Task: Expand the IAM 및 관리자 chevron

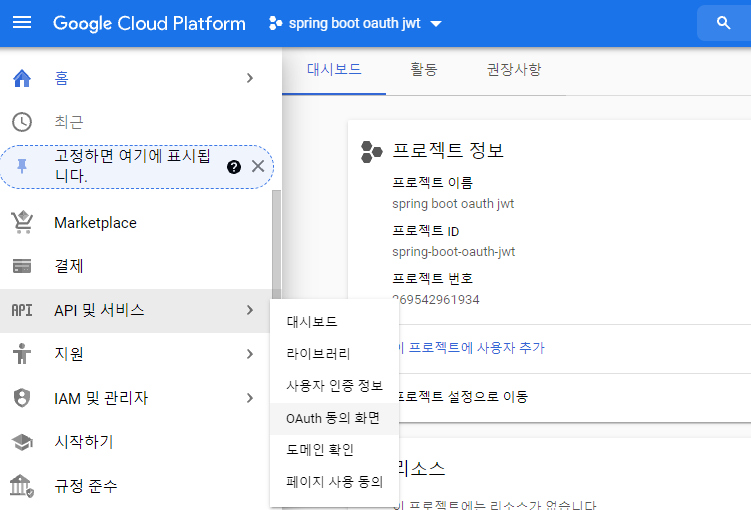Action: tap(250, 398)
